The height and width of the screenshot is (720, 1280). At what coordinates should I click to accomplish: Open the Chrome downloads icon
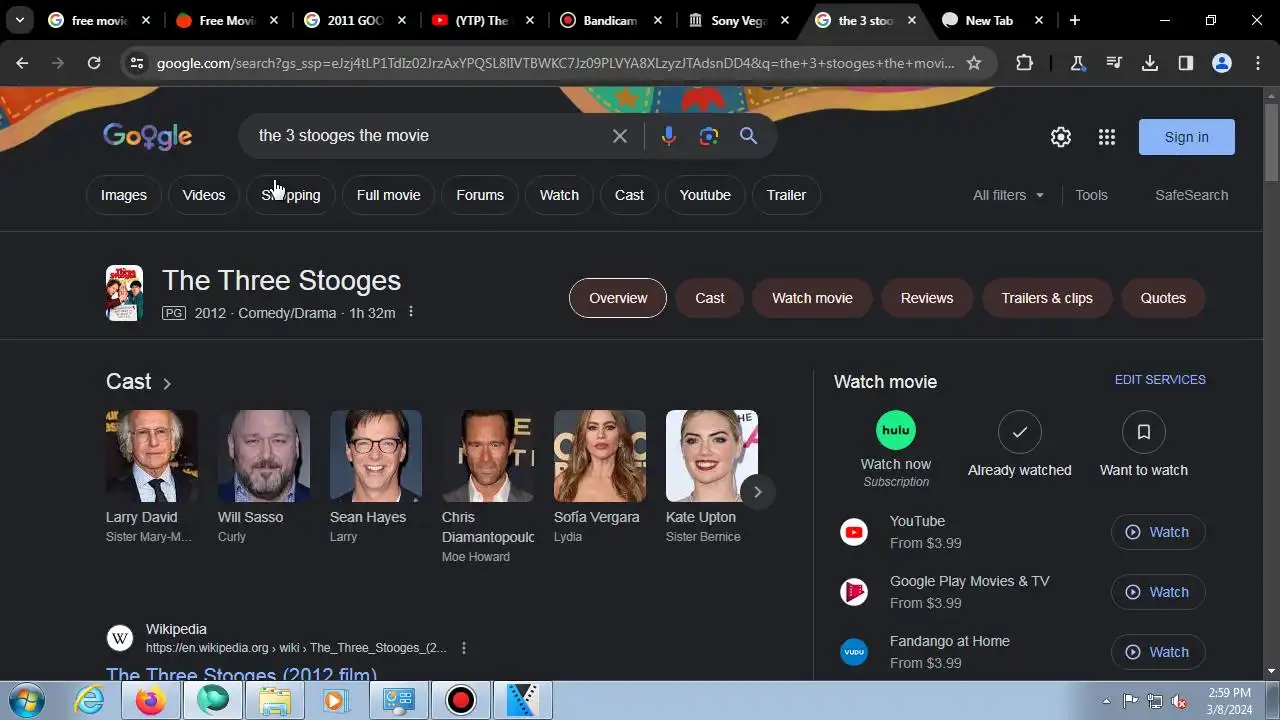tap(1150, 63)
